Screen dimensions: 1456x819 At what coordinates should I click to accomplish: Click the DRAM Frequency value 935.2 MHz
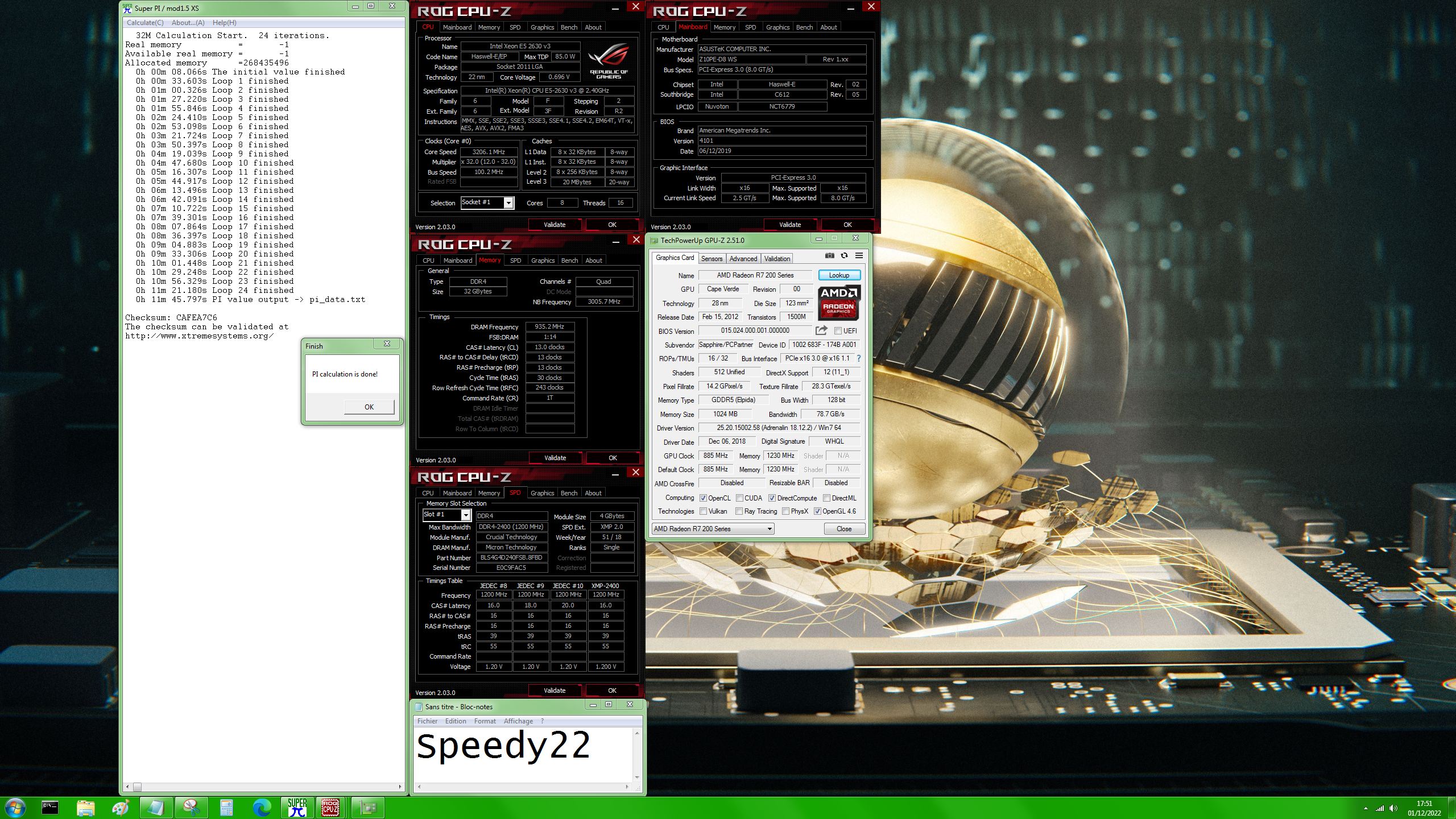pyautogui.click(x=549, y=327)
